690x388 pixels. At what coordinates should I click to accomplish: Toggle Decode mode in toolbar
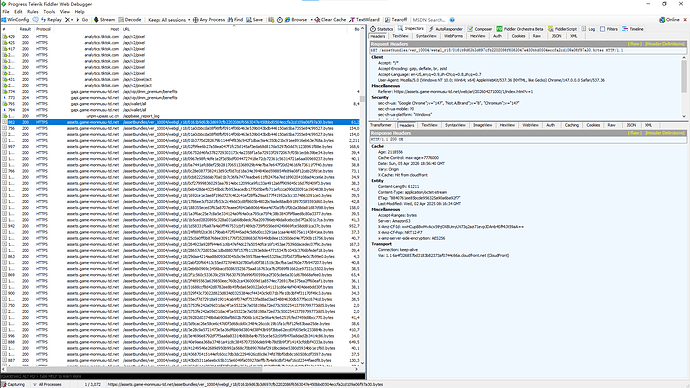(130, 20)
